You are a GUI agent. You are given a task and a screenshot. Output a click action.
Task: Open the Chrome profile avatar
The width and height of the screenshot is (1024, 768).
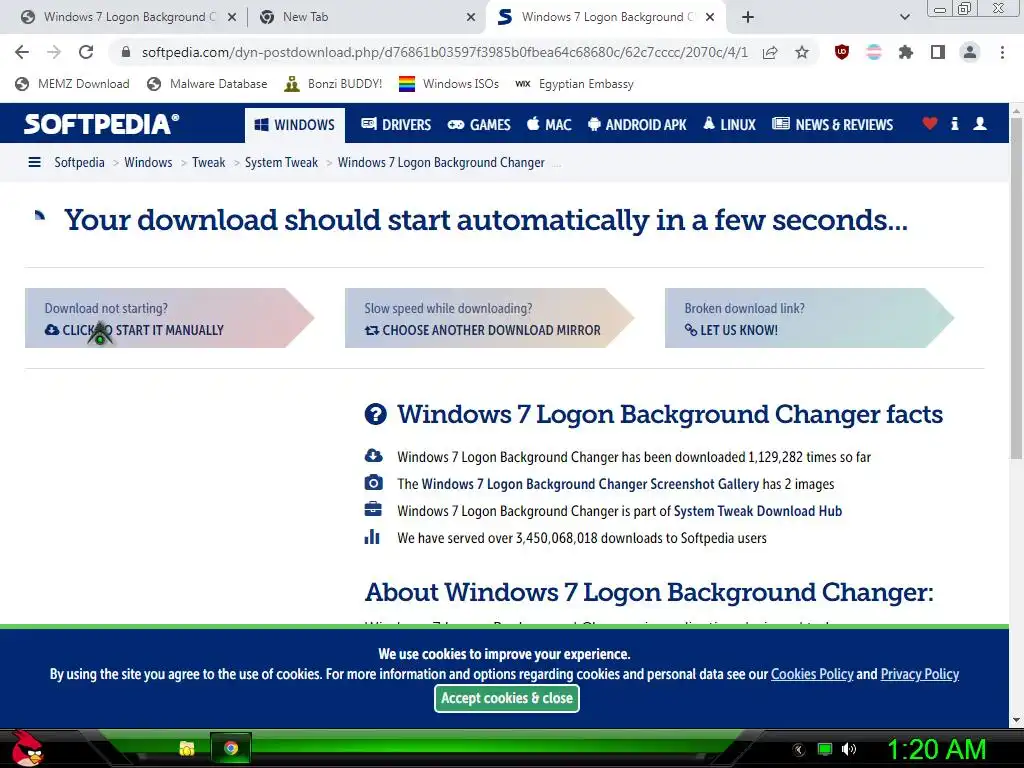click(970, 52)
